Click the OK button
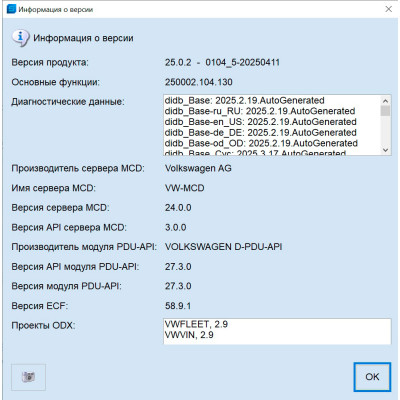This screenshot has width=400, height=400. pyautogui.click(x=372, y=377)
